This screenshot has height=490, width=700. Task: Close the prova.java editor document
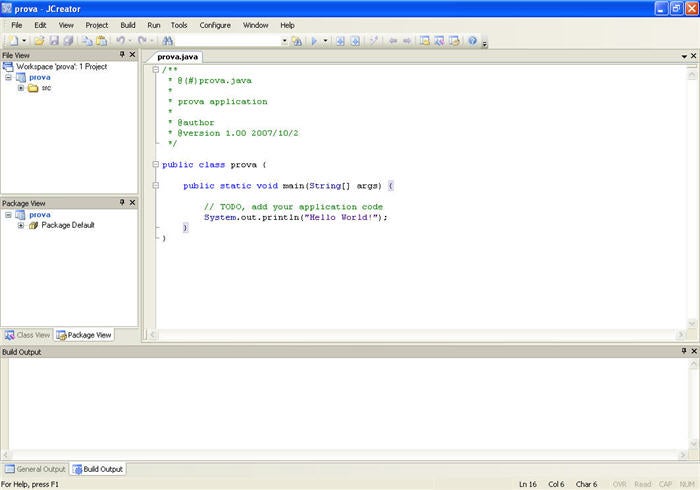tap(693, 56)
